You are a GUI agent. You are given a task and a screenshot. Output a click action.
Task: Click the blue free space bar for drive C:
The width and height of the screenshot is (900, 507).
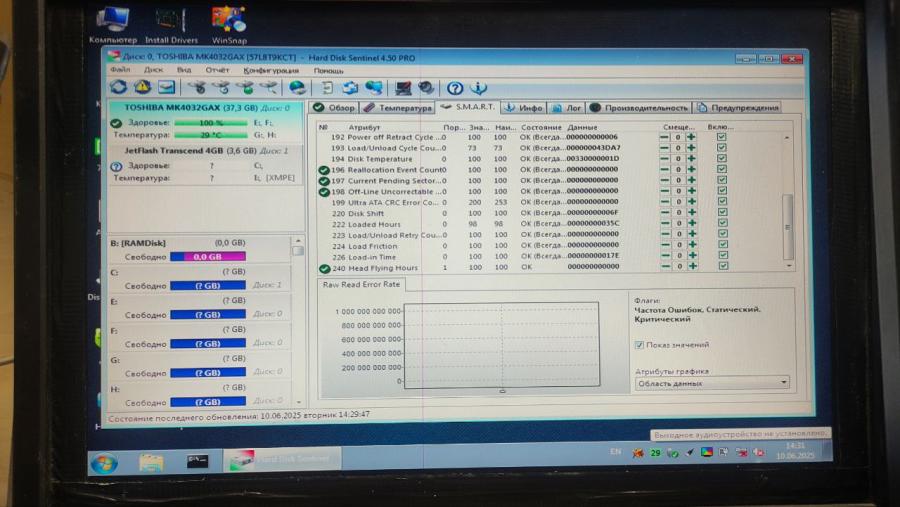pos(207,286)
